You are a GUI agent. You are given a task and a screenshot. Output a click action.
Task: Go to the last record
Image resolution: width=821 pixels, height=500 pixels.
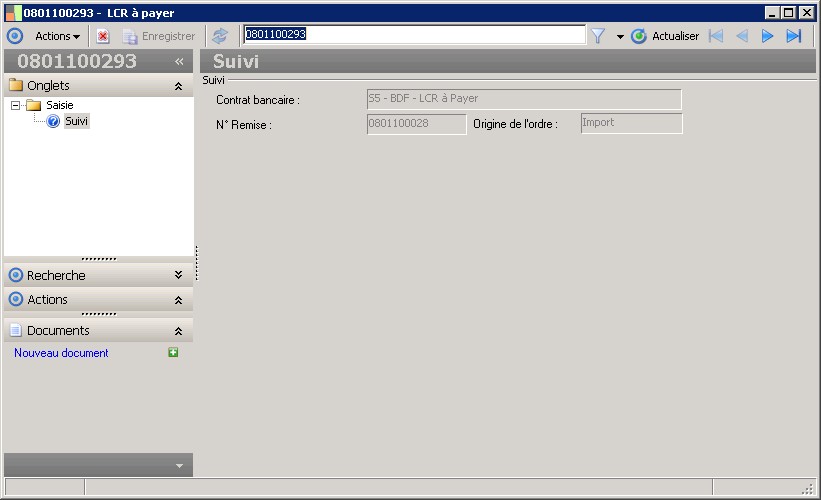click(x=794, y=36)
